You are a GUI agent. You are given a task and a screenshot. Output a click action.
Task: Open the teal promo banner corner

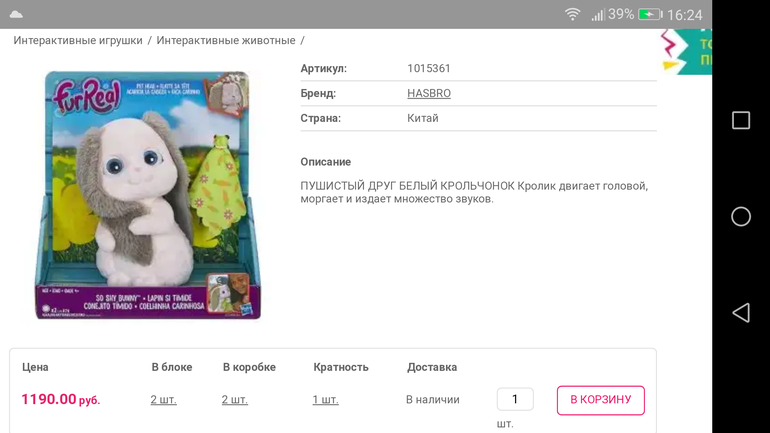click(686, 52)
